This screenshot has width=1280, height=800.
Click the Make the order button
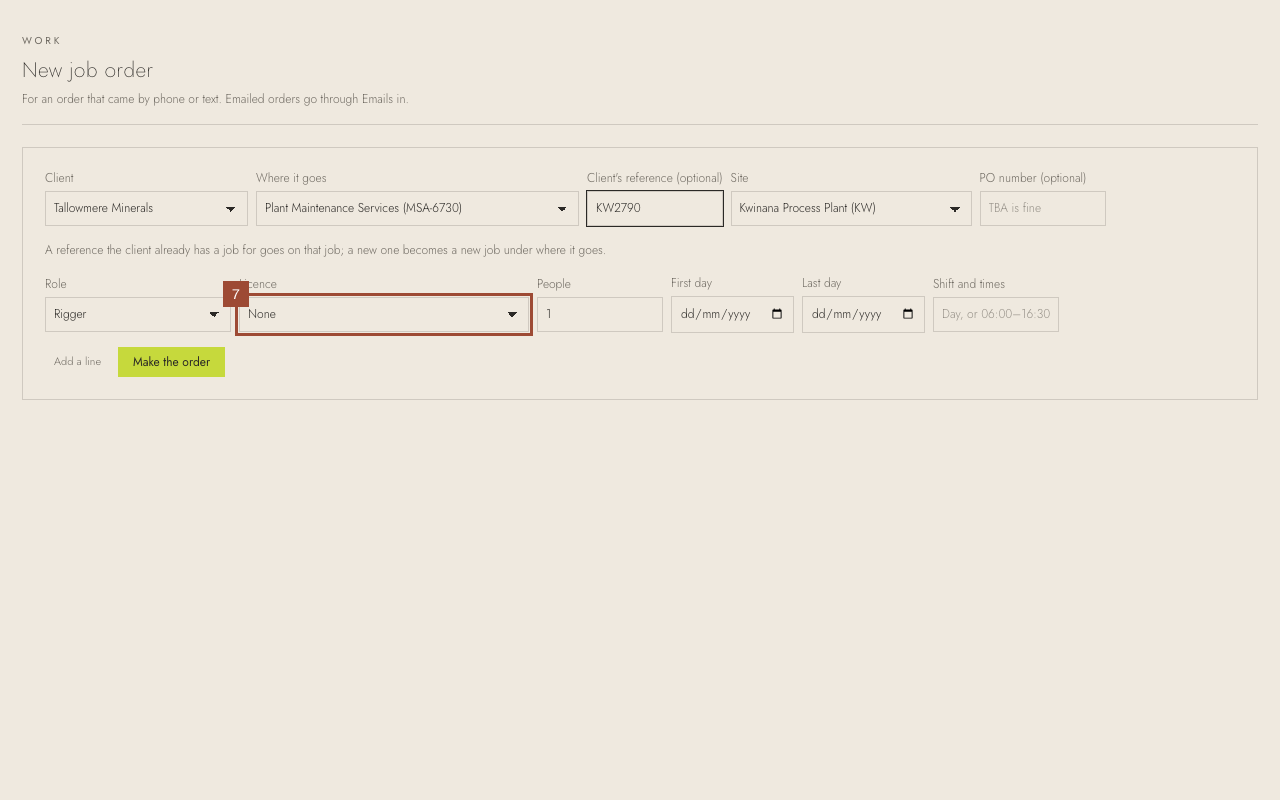coord(171,362)
